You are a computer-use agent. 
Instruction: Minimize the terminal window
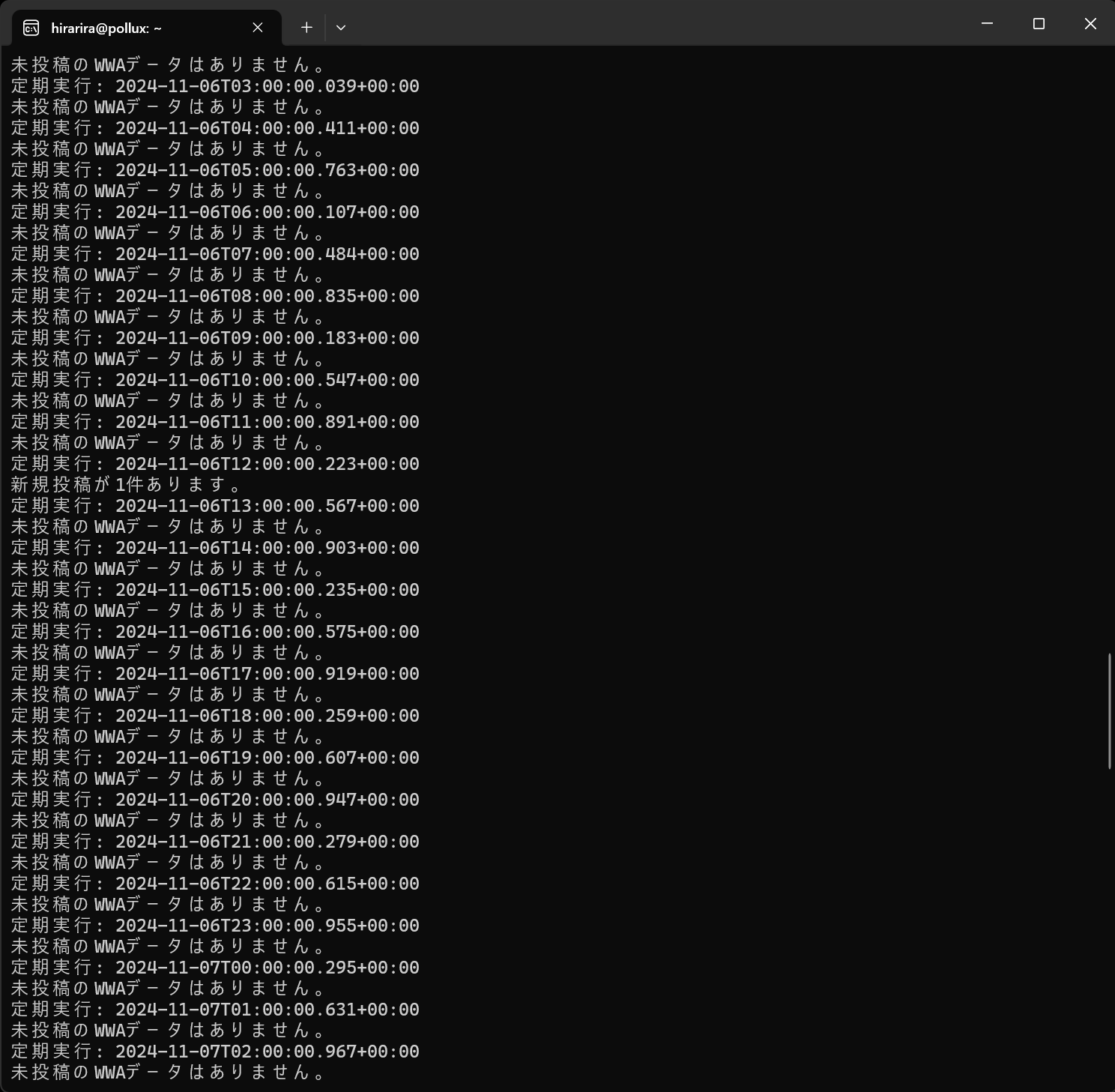tap(987, 24)
